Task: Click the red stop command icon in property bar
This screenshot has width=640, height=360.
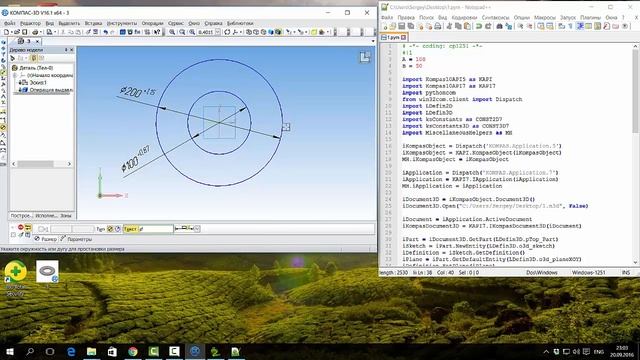Action: click(x=20, y=227)
